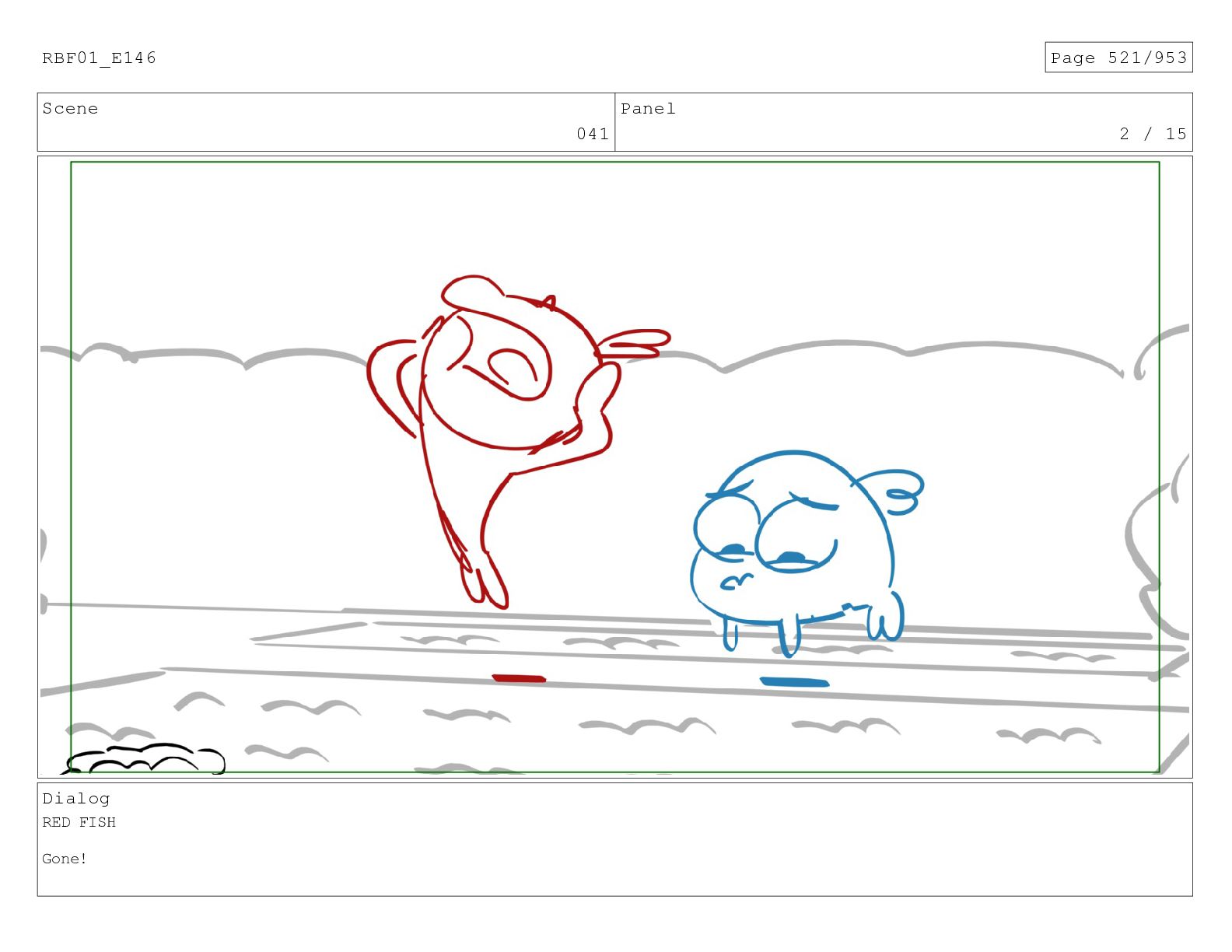This screenshot has width=1232, height=952.
Task: Click the document code RBF01_E146
Action: coord(99,58)
